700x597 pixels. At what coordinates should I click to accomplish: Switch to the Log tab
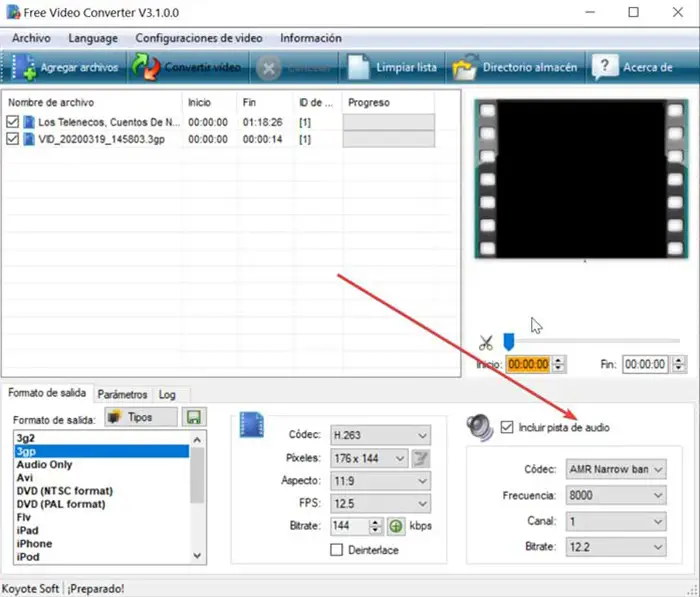click(x=167, y=395)
